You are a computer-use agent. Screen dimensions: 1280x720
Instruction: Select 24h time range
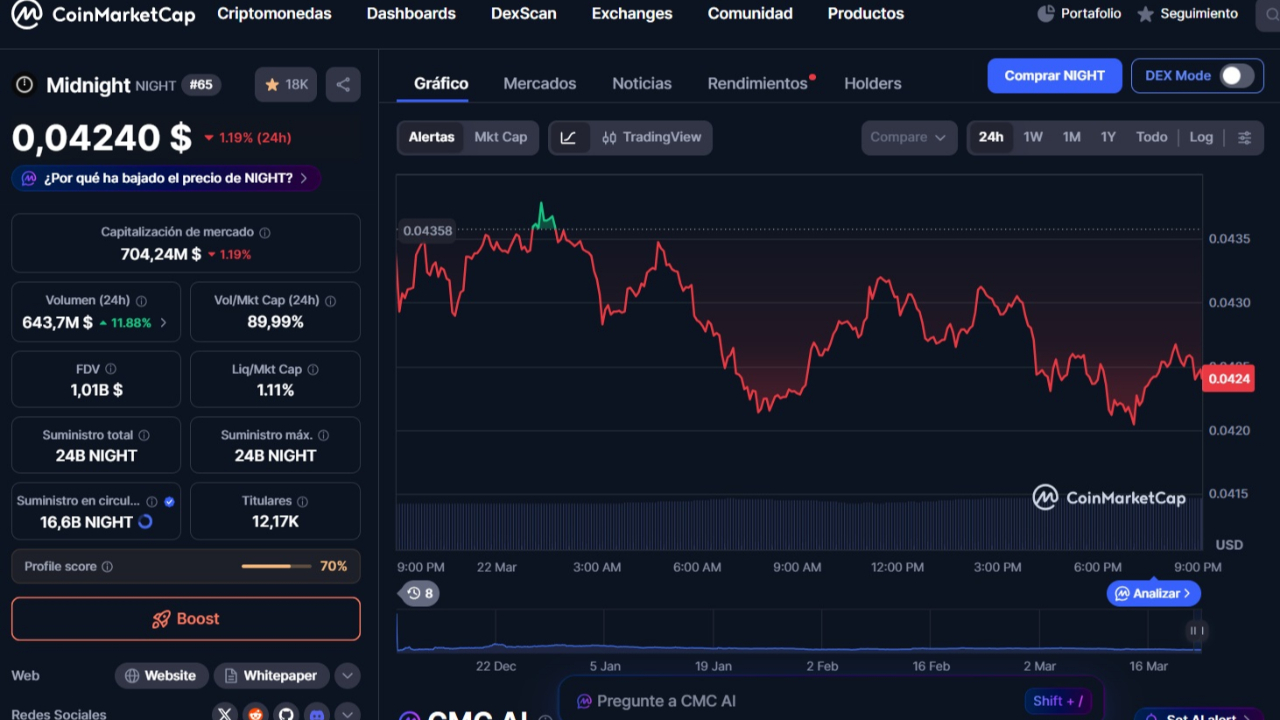(x=991, y=138)
